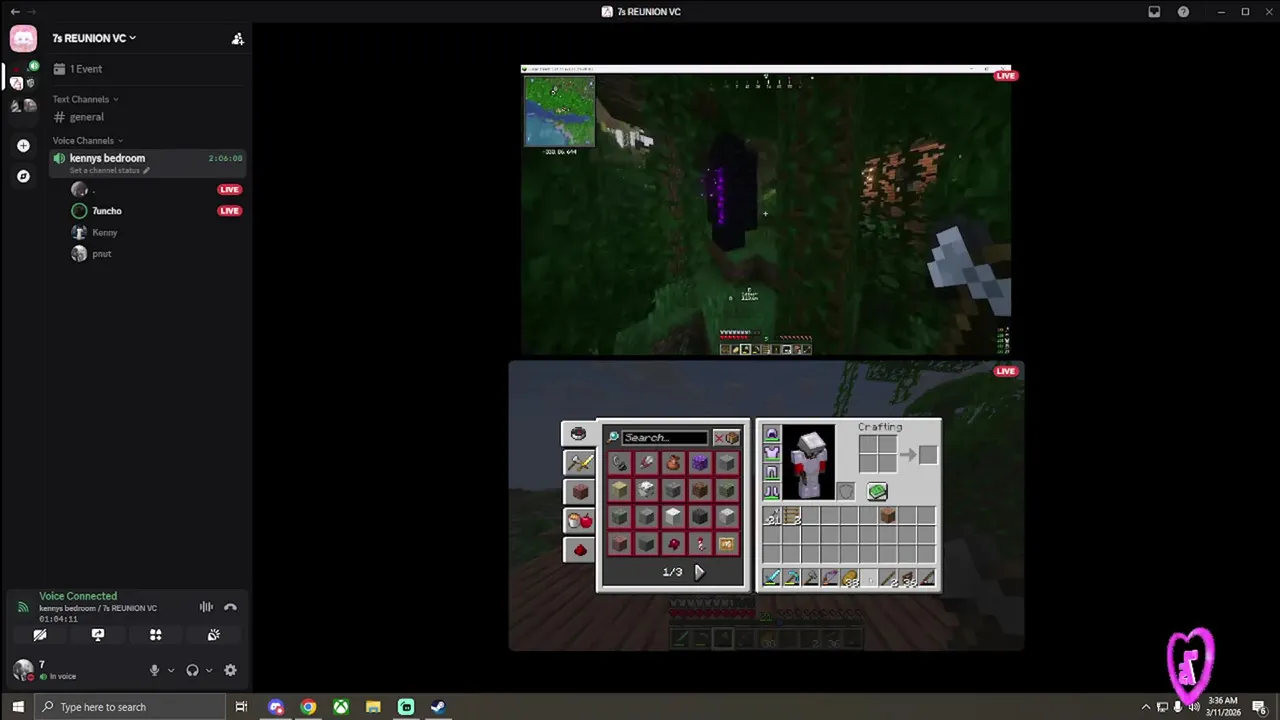The image size is (1280, 720).
Task: Click the diamond pickaxe hotbar slot
Action: point(791,578)
